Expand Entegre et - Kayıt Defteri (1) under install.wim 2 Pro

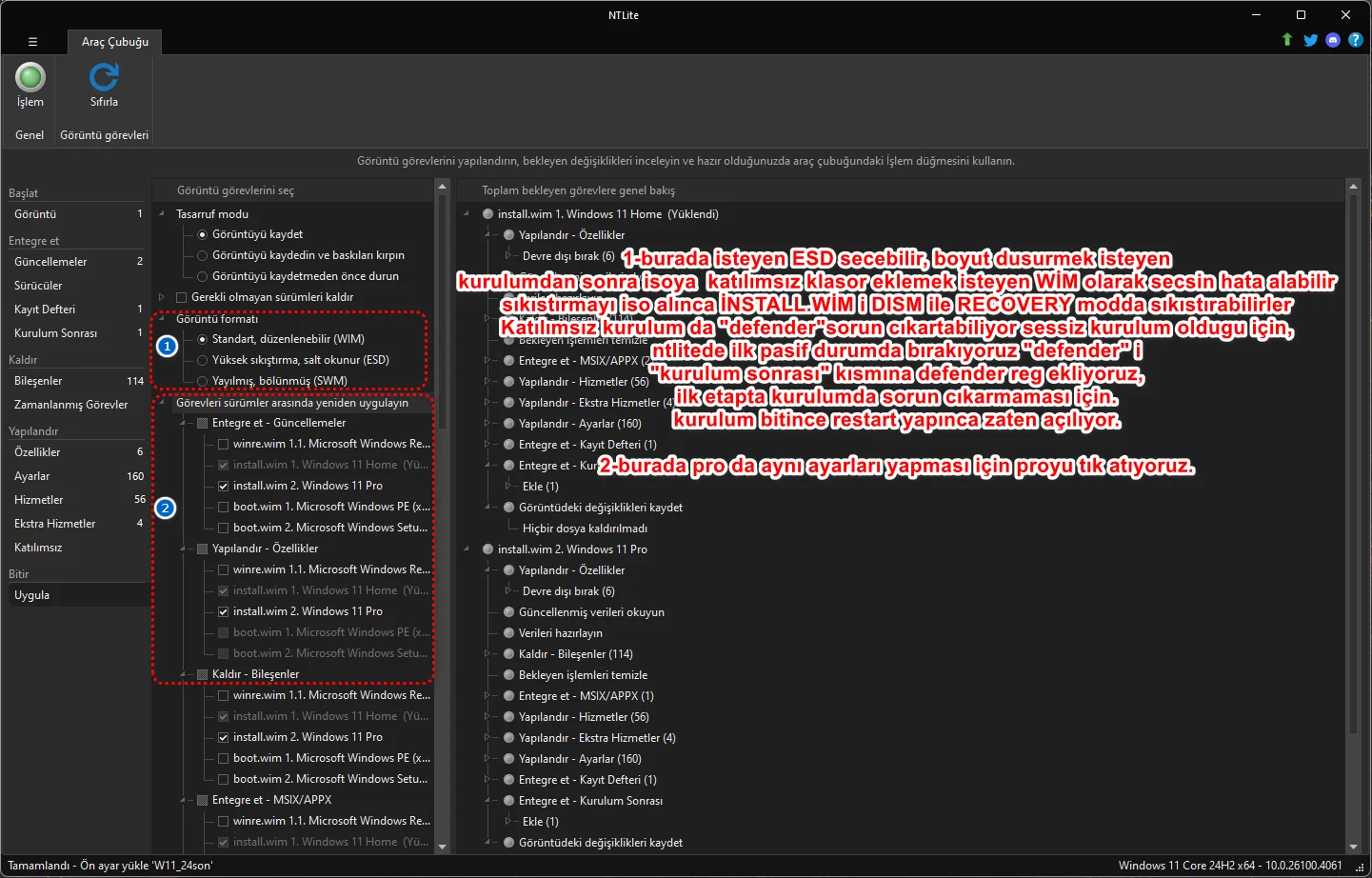[487, 780]
